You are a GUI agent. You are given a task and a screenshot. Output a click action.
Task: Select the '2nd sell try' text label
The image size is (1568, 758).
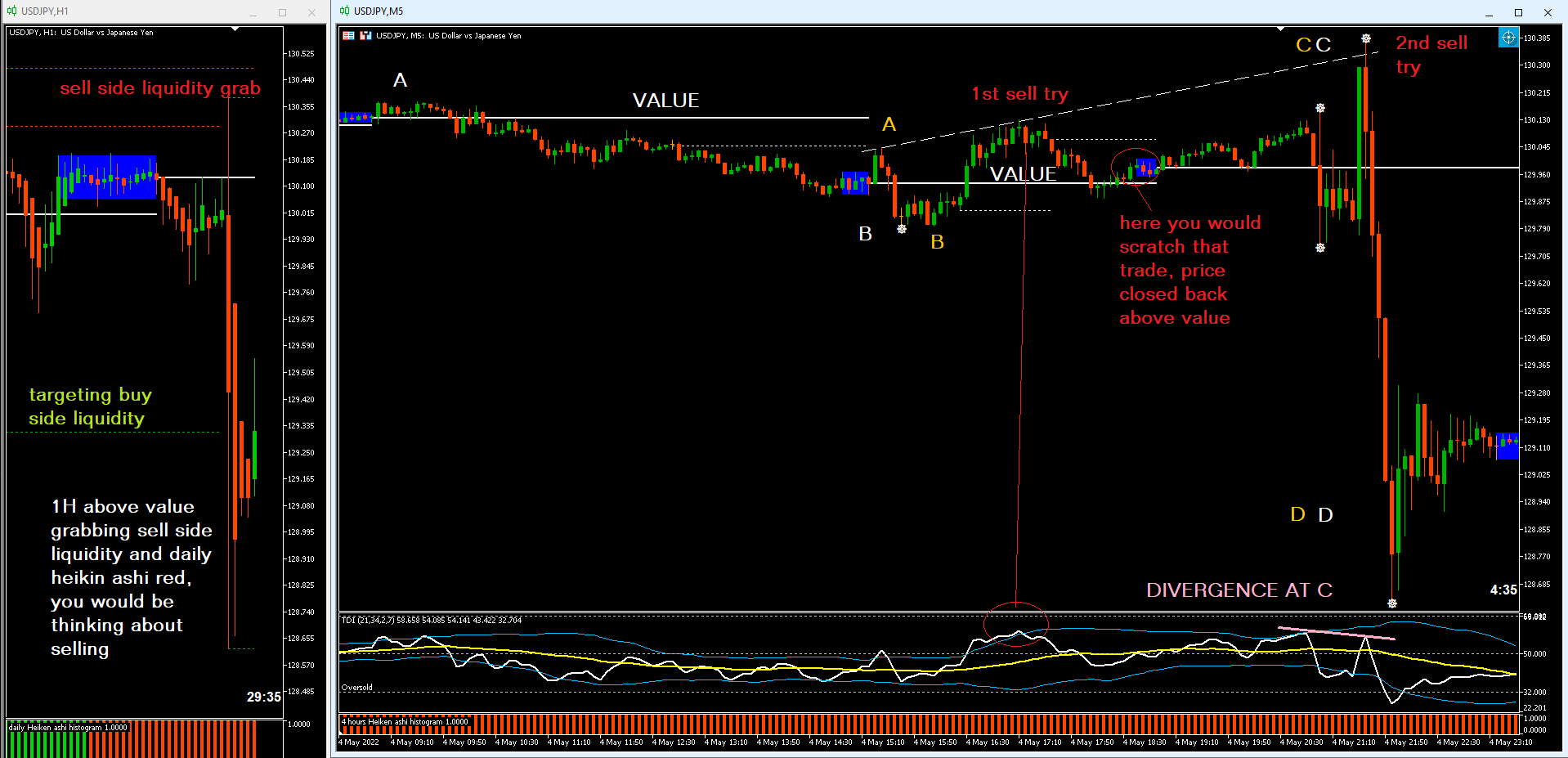pyautogui.click(x=1431, y=55)
